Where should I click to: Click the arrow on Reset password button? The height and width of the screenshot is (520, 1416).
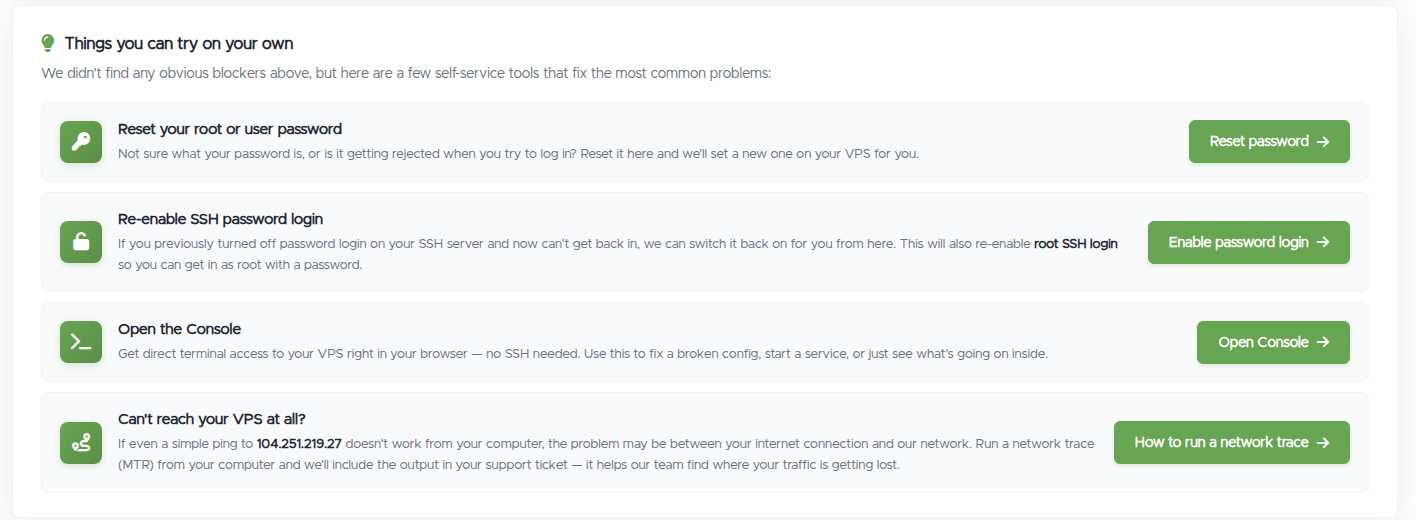(x=1323, y=142)
